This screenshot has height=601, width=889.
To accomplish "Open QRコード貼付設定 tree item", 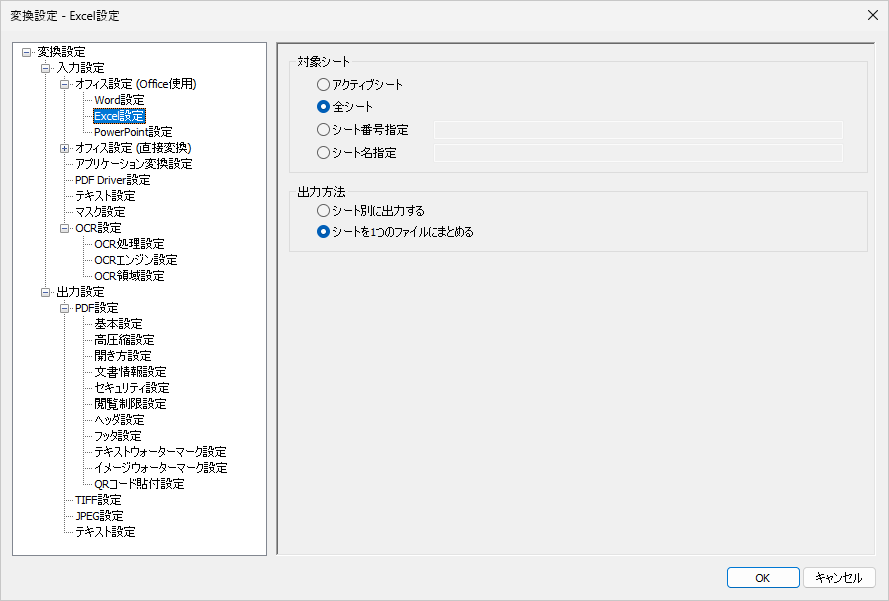I will pos(139,484).
